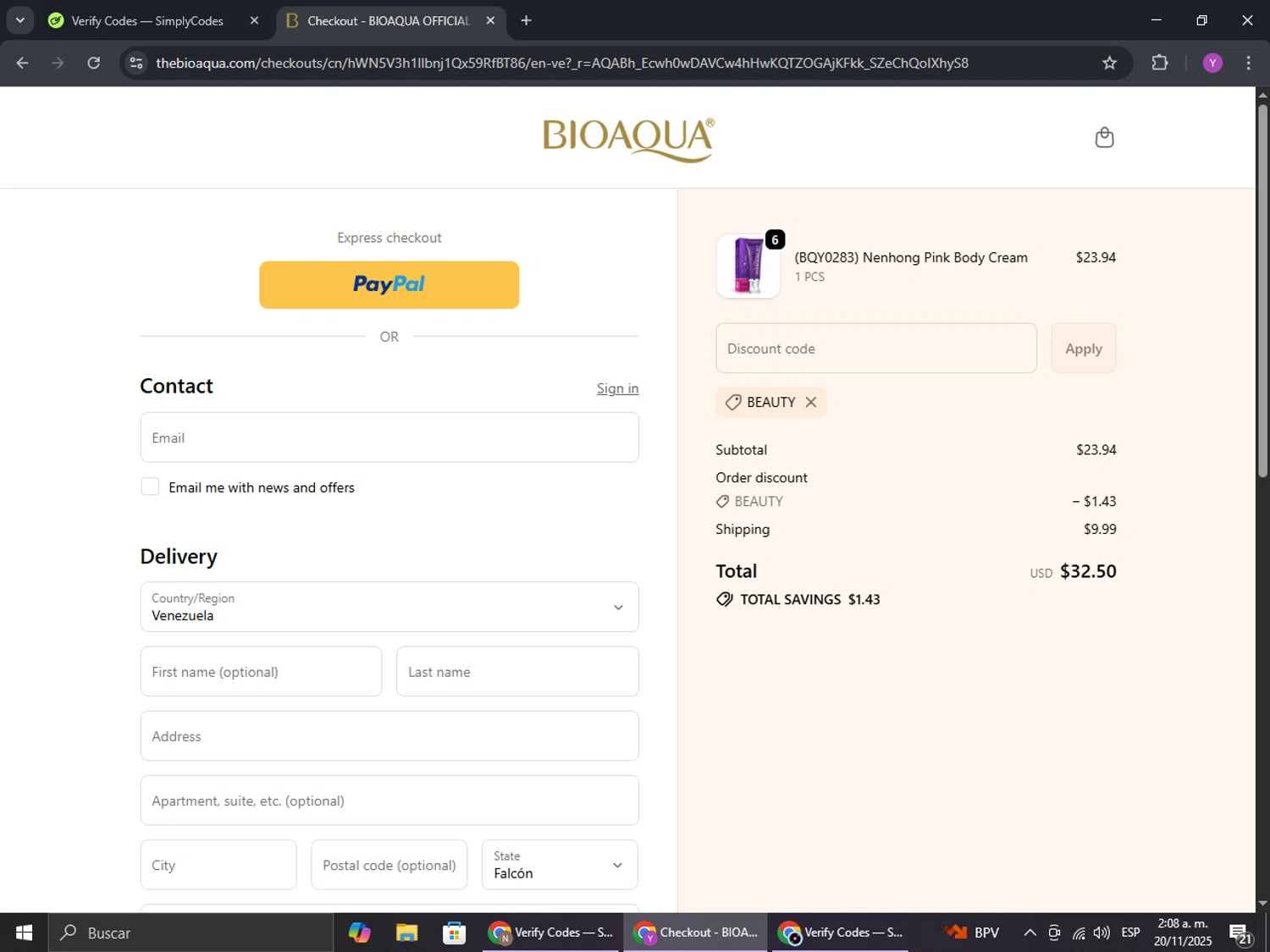
Task: Click the Last name field
Action: pyautogui.click(x=517, y=671)
